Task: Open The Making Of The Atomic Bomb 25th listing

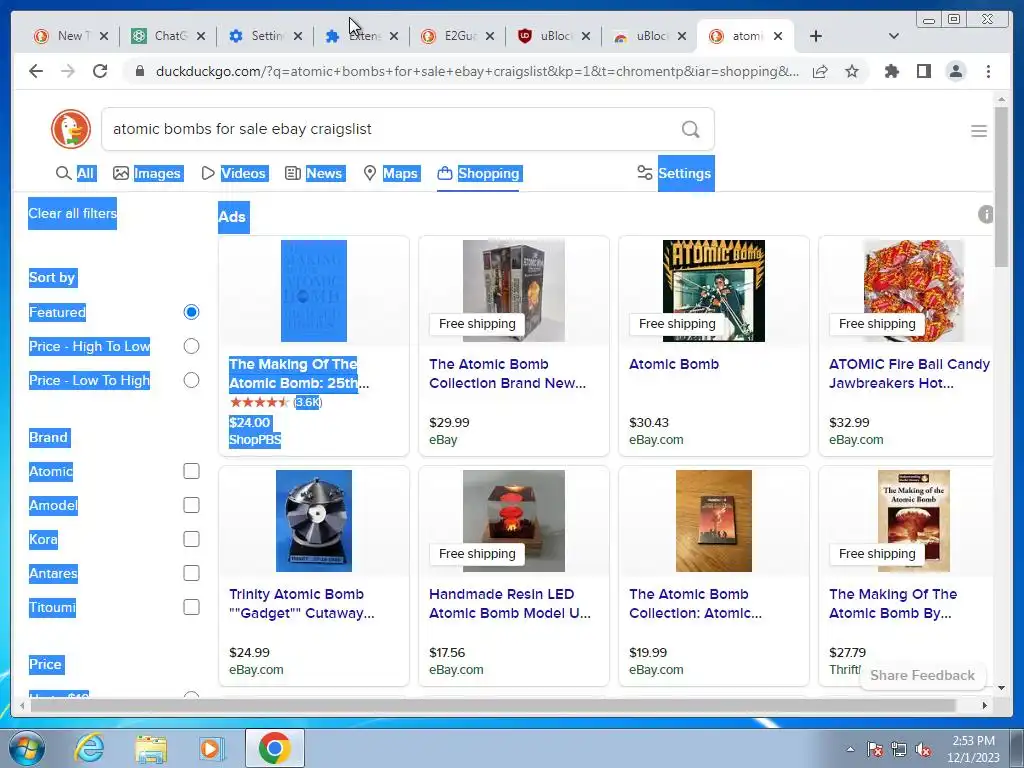Action: point(298,374)
